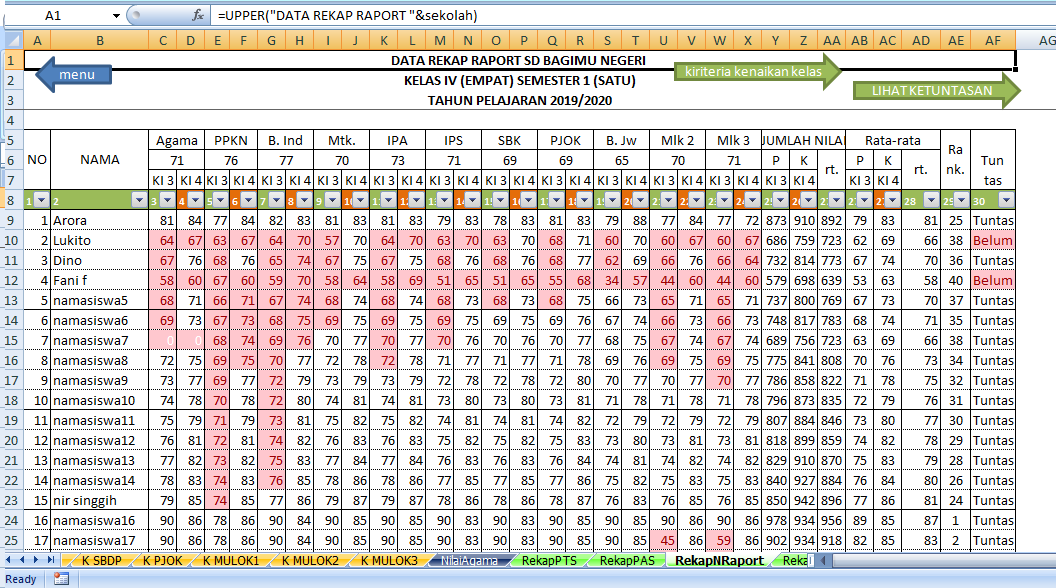Click in the Name Box showing A1

click(x=57, y=15)
